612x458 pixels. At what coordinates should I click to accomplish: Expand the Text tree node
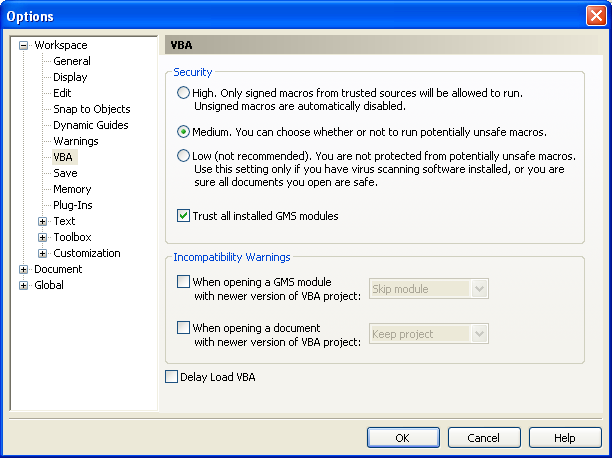[x=43, y=221]
